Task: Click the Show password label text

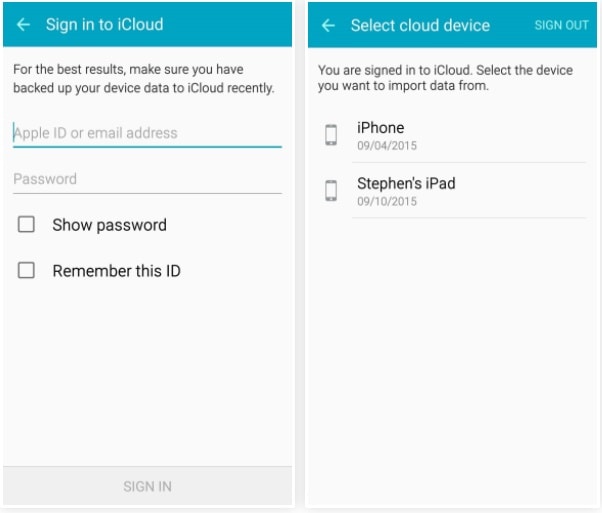Action: tap(109, 225)
